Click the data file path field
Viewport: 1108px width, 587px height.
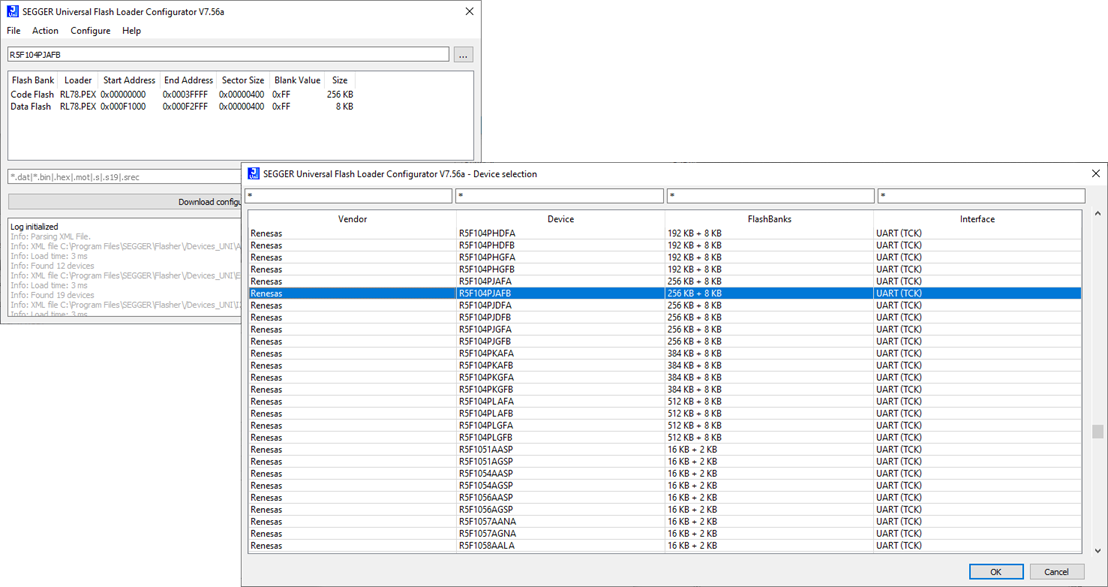[124, 177]
